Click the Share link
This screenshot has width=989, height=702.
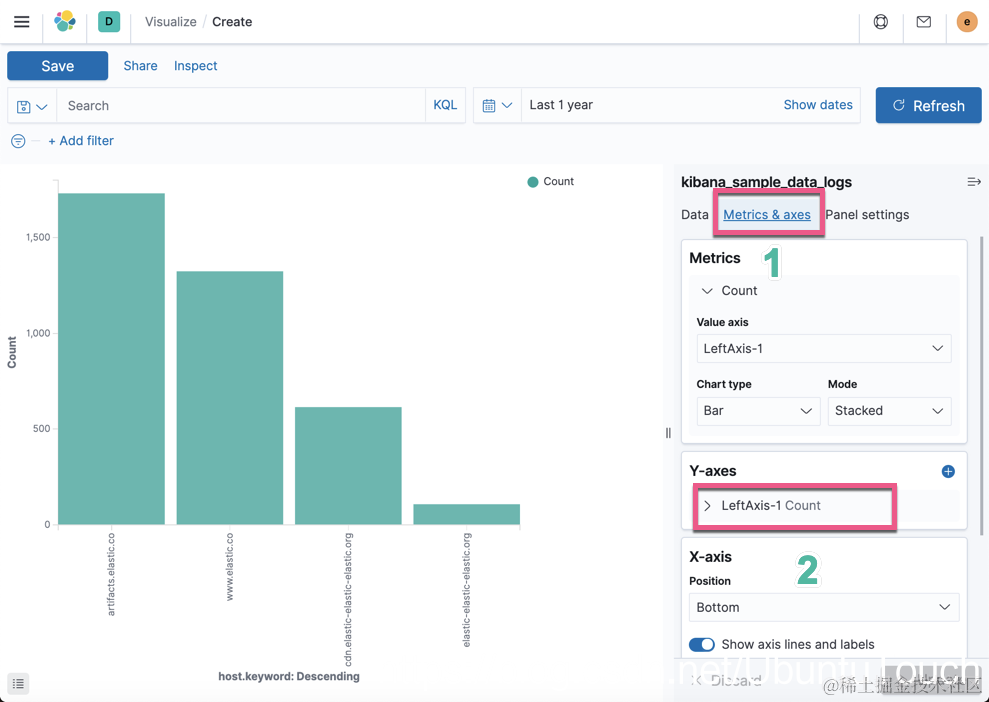[x=141, y=66]
